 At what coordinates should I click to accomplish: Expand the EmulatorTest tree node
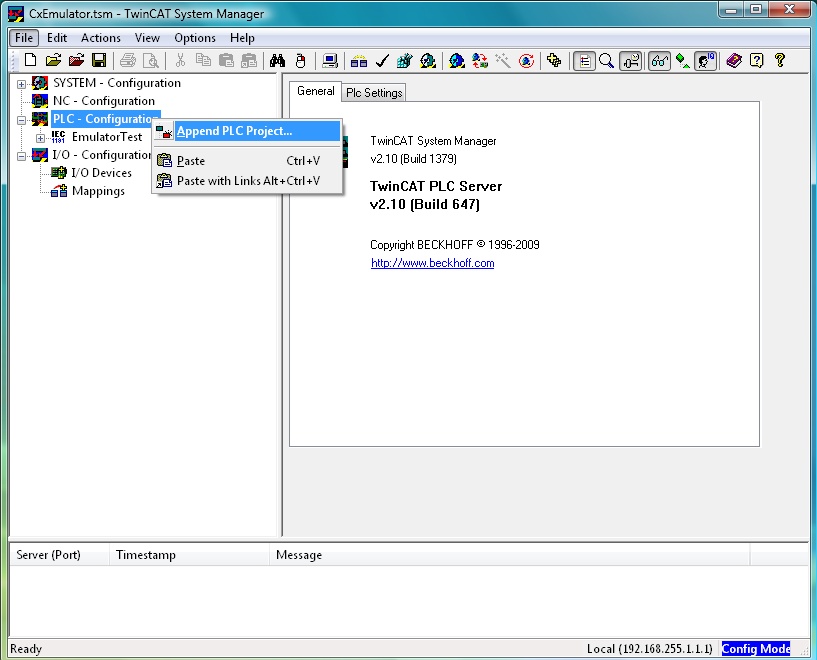(x=40, y=138)
